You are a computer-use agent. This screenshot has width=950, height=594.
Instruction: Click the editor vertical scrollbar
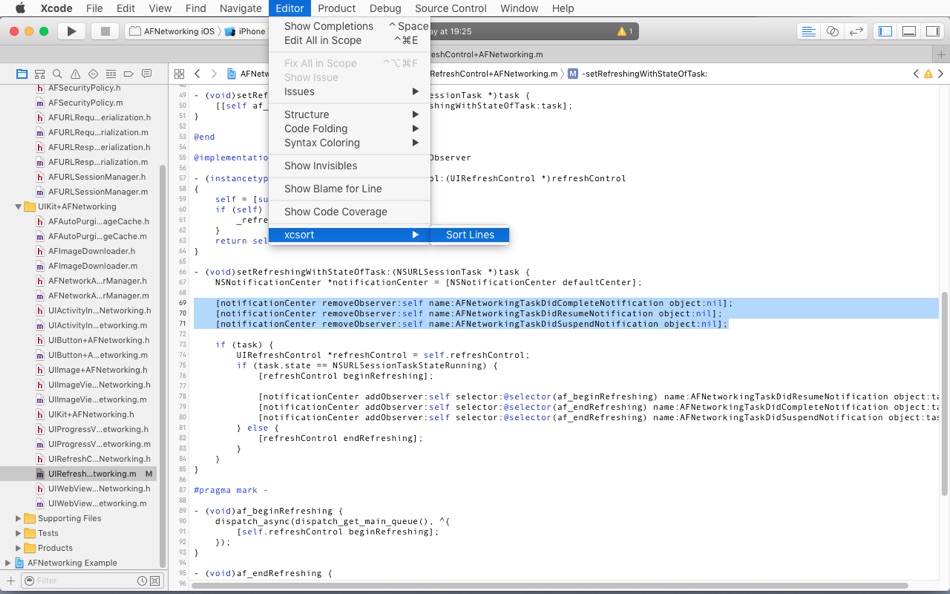[944, 394]
